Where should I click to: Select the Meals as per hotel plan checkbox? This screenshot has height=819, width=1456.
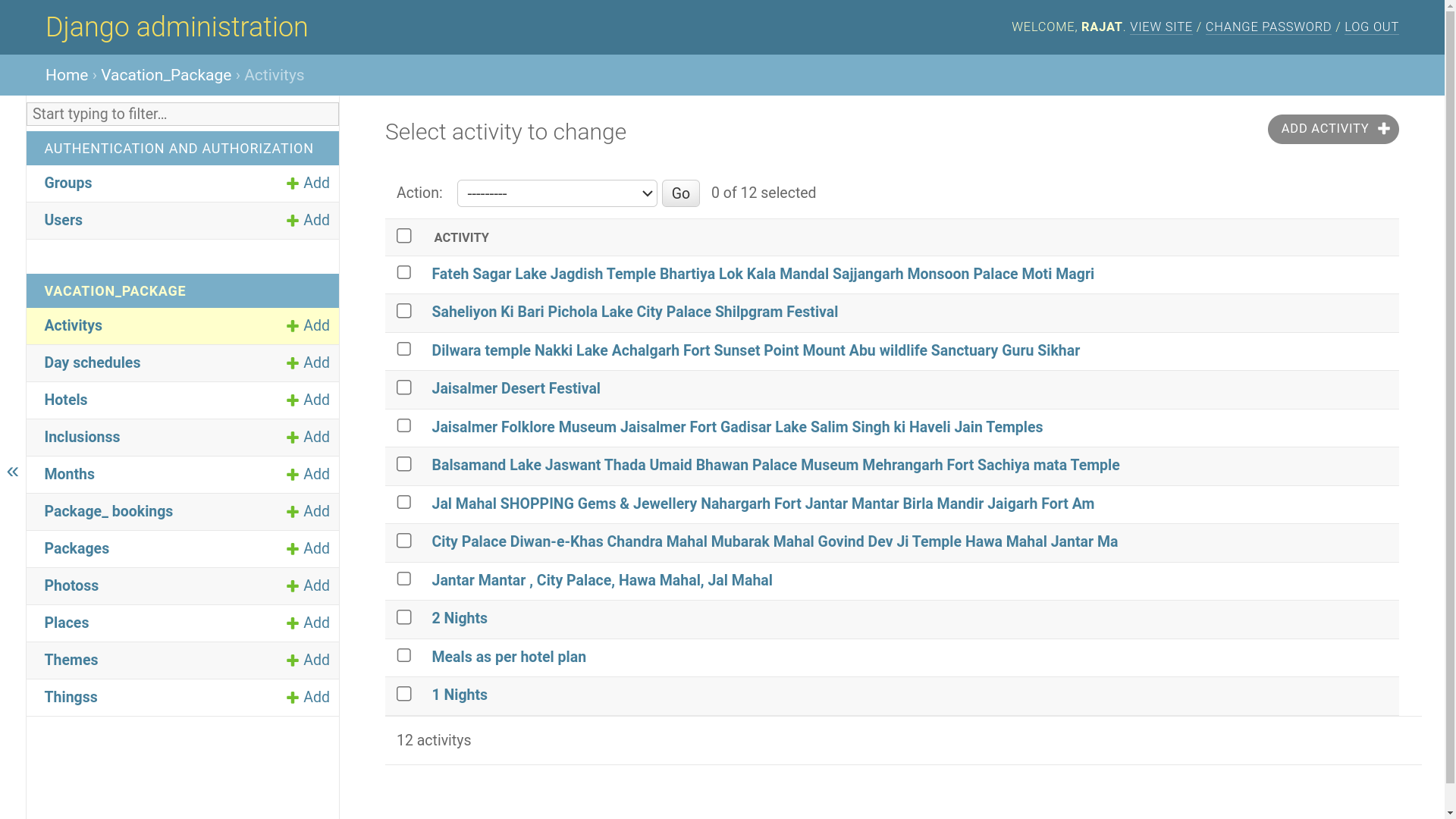[x=404, y=655]
